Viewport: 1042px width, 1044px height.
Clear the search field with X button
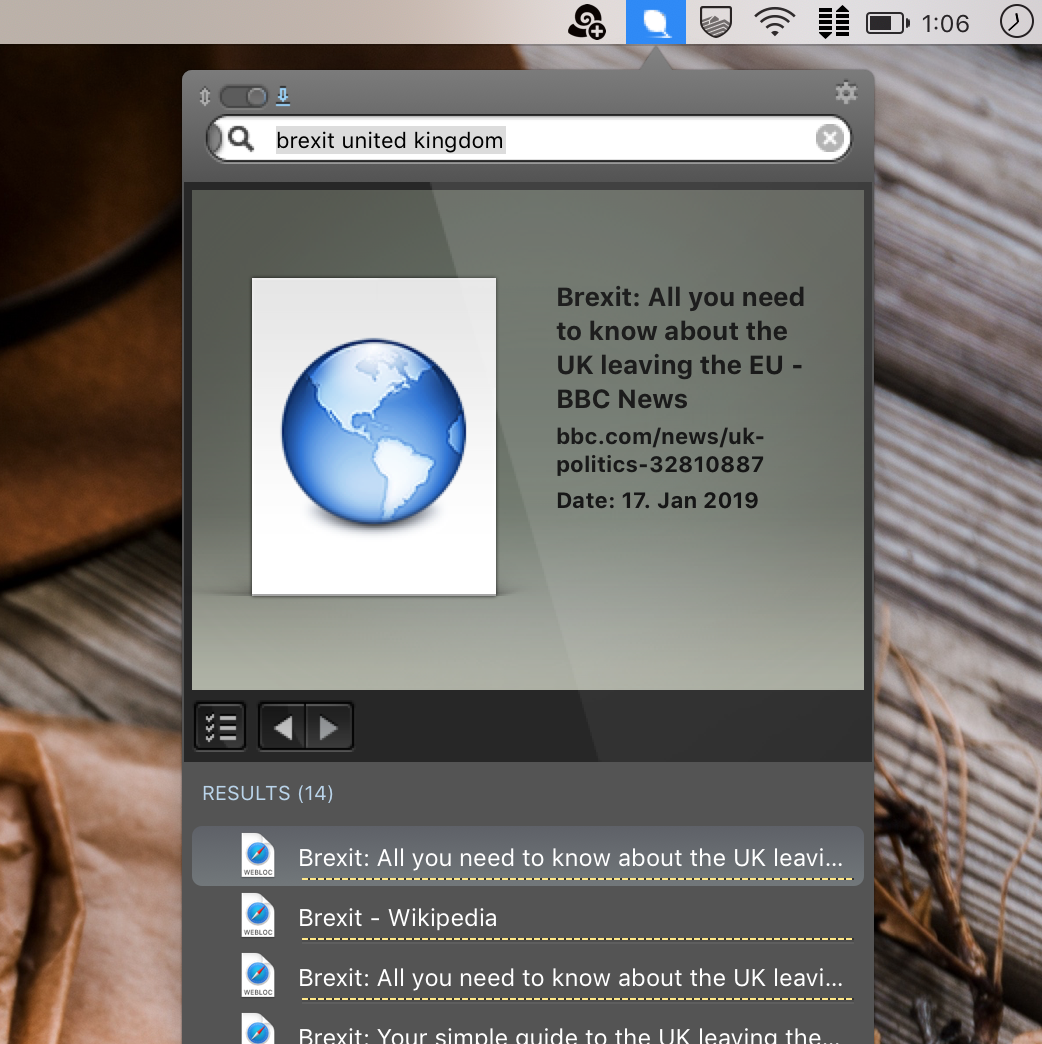830,138
